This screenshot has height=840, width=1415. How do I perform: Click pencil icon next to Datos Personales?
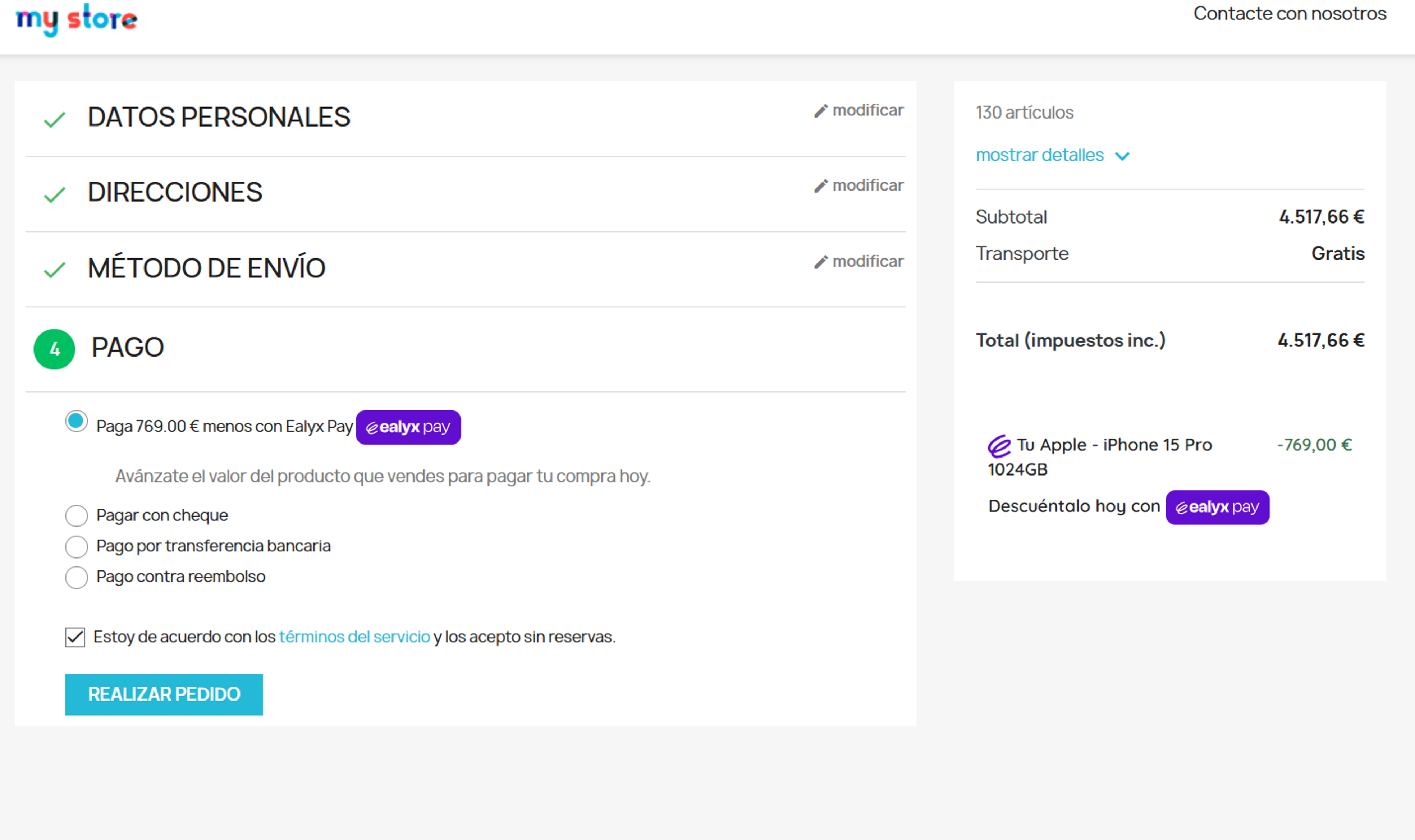click(x=821, y=111)
